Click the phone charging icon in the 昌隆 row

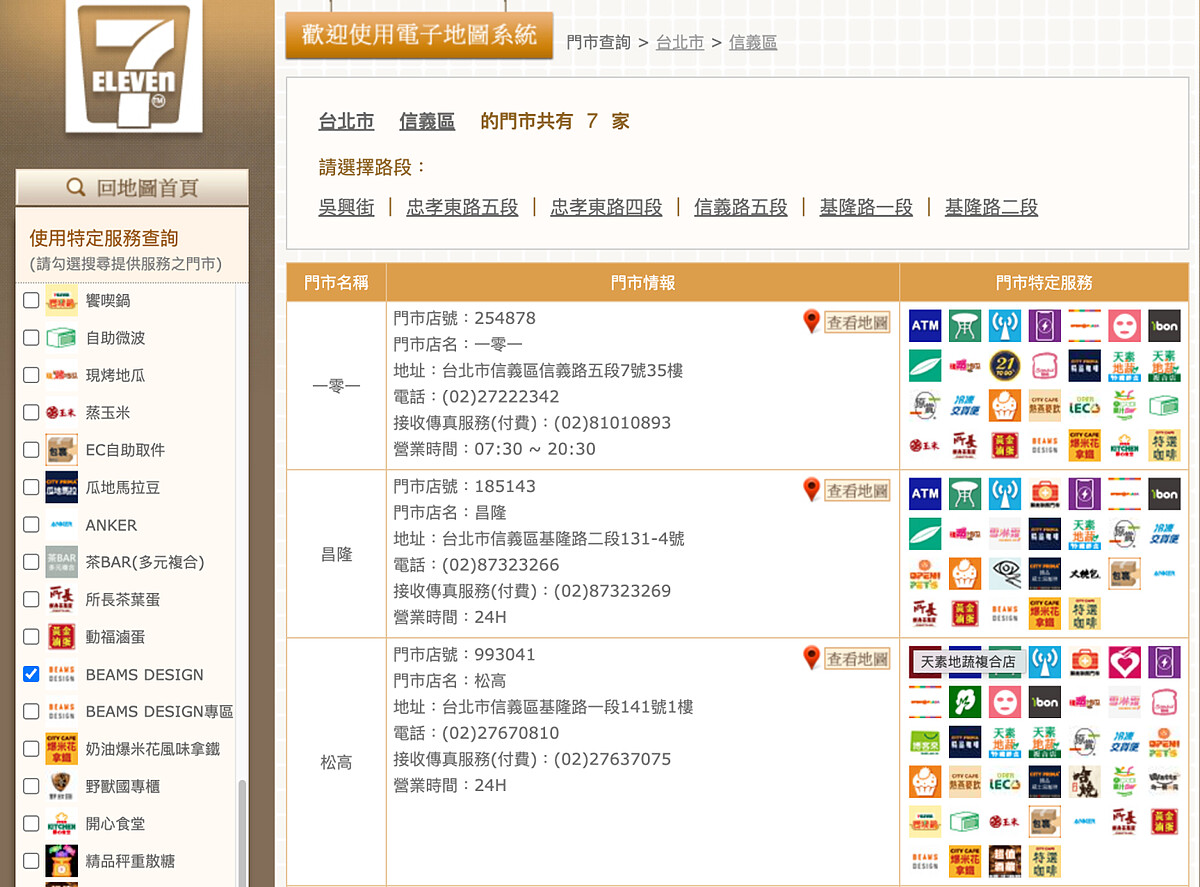click(x=1084, y=494)
